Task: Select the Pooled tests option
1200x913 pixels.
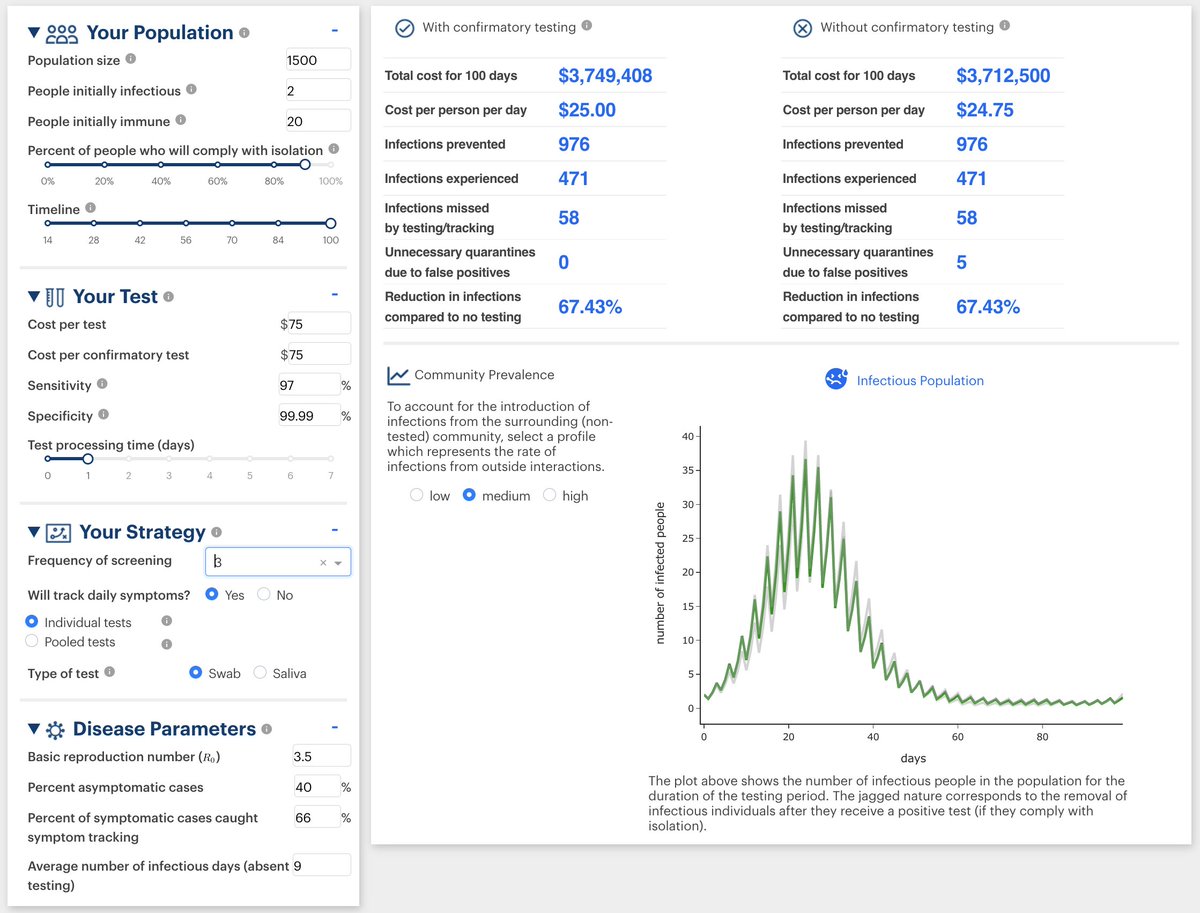Action: (32, 642)
